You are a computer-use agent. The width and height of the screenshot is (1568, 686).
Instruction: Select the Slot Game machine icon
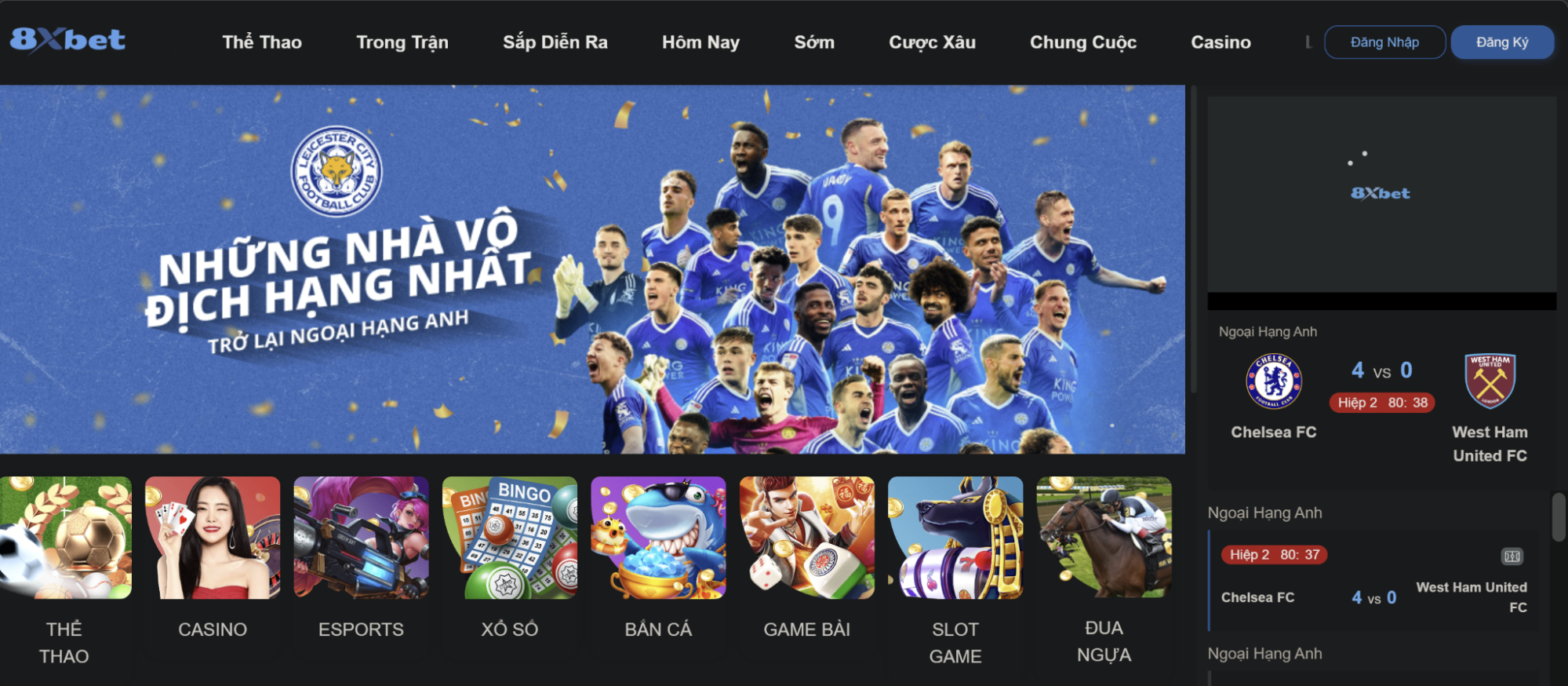click(955, 538)
